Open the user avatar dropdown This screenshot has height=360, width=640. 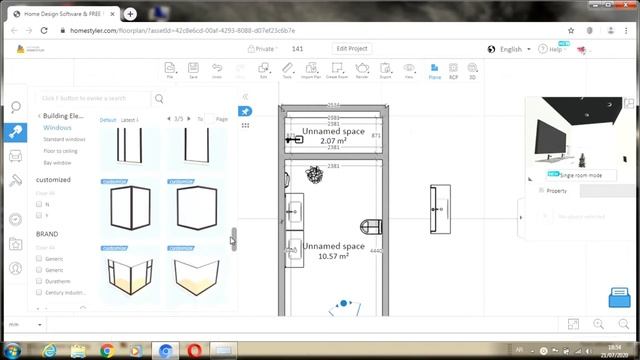tap(583, 50)
